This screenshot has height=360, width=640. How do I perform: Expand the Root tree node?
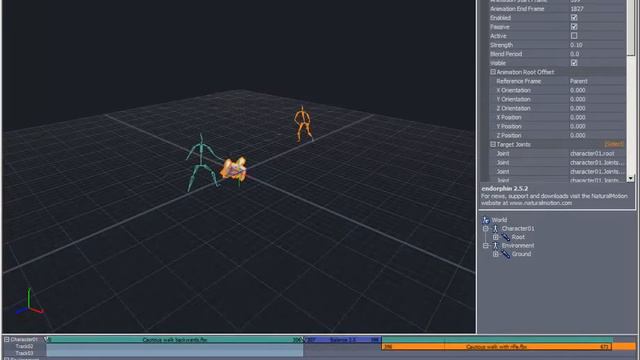[x=496, y=237]
